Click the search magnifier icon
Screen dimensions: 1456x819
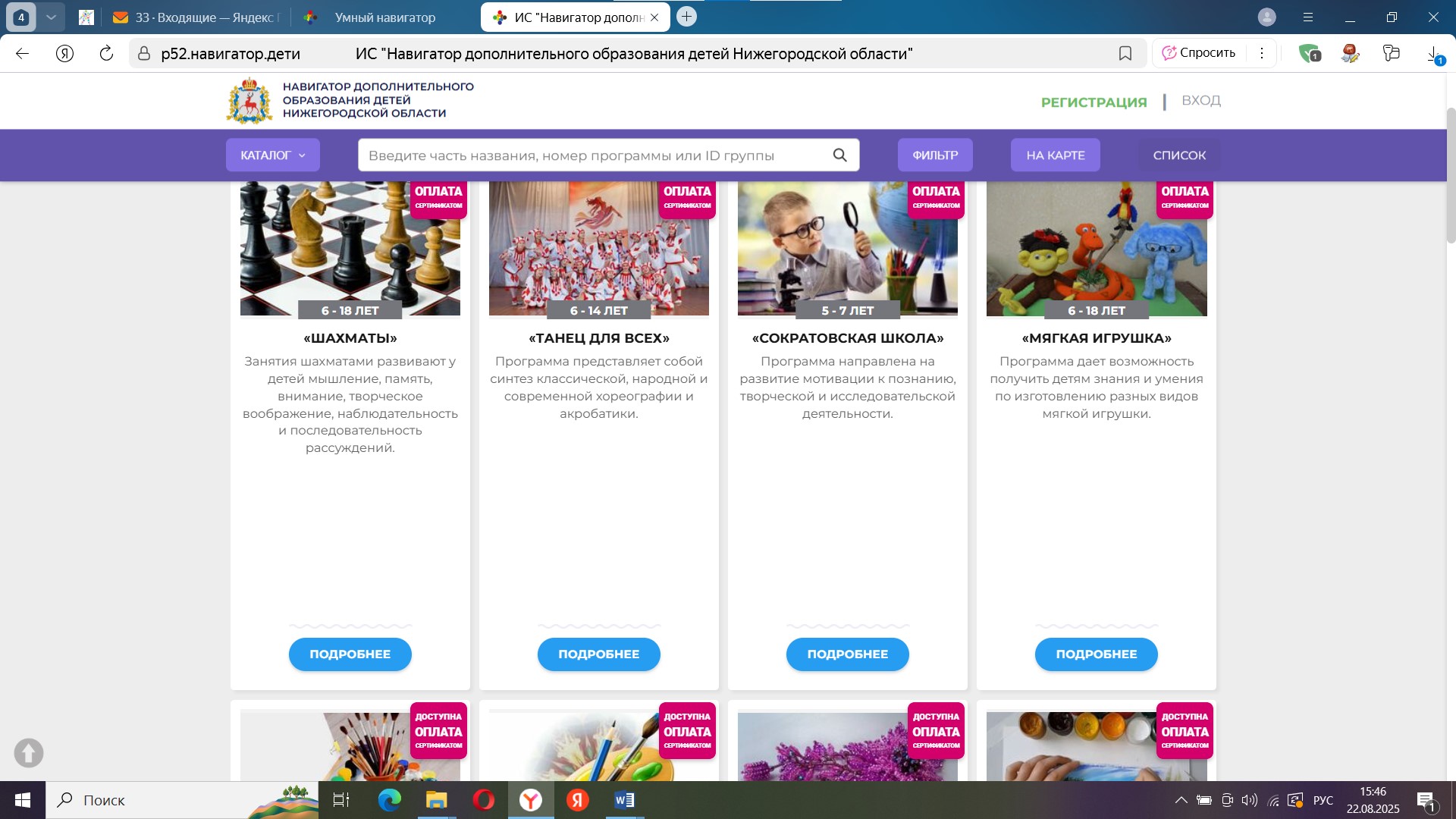click(839, 155)
